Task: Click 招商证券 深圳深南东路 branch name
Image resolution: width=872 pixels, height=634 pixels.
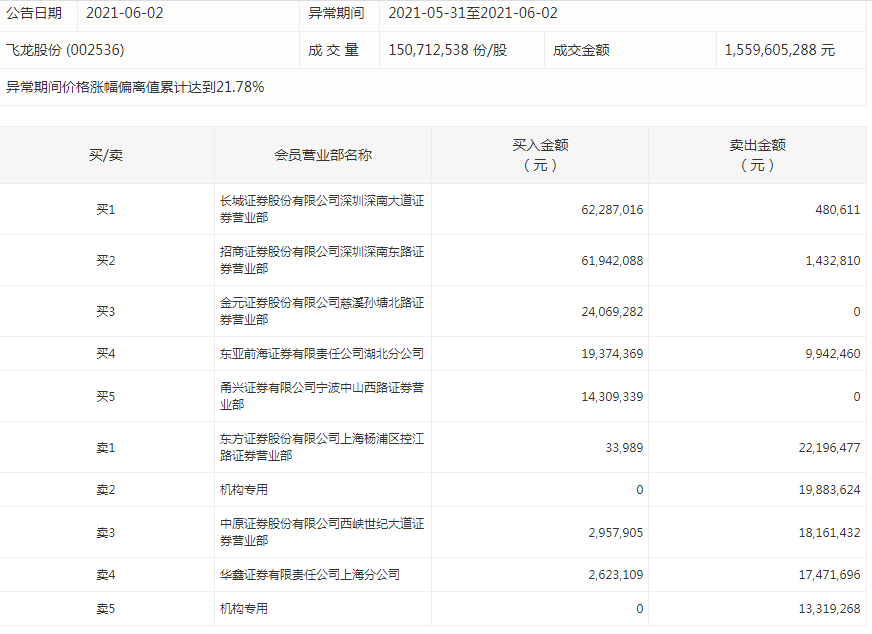Action: [322, 260]
